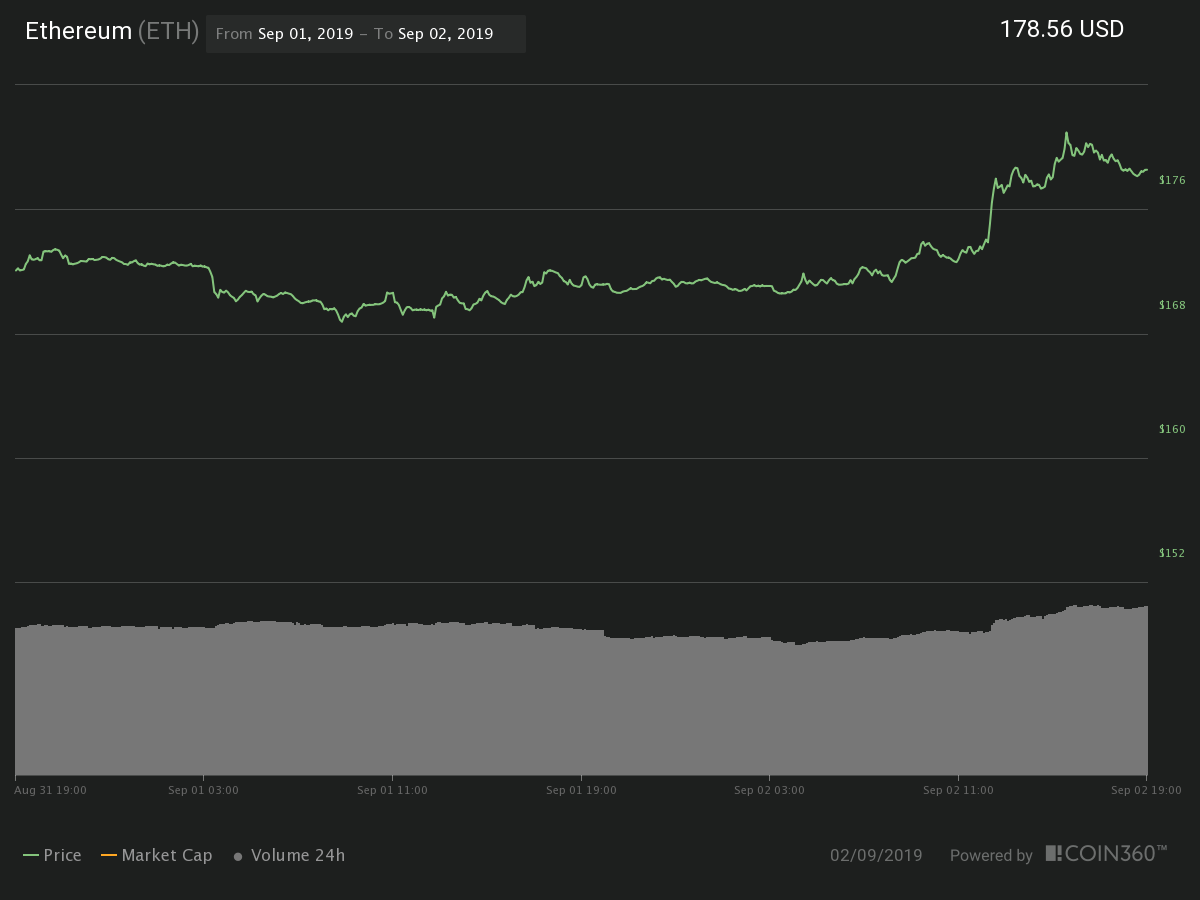Click the Sep 01 11:00 time label
1200x900 pixels.
click(392, 790)
